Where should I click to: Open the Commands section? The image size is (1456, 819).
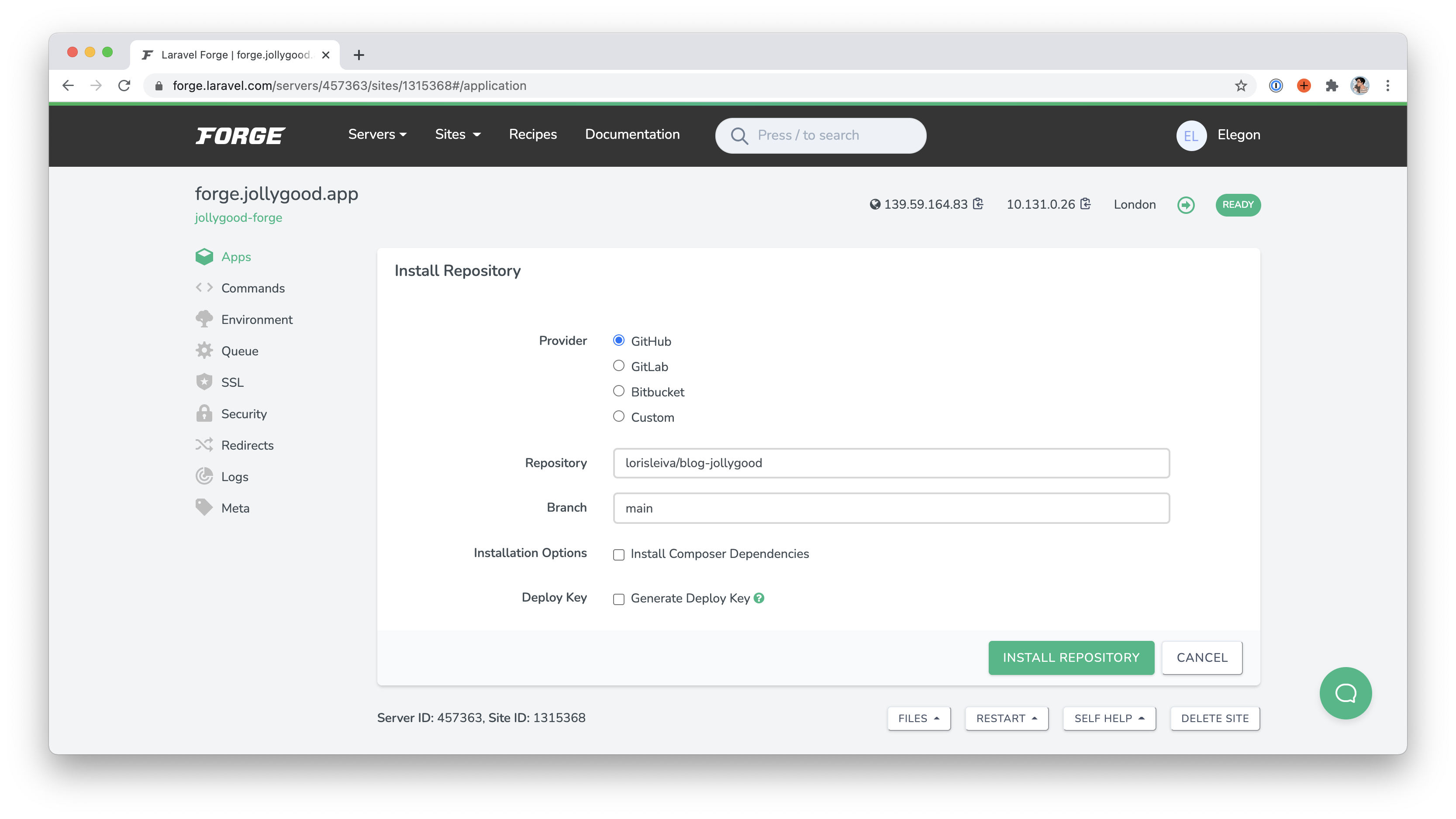coord(253,288)
